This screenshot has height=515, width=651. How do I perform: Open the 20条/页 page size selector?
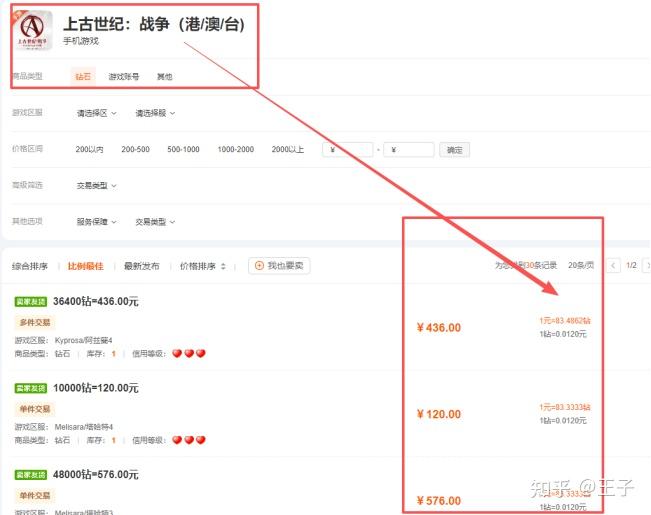tap(581, 265)
